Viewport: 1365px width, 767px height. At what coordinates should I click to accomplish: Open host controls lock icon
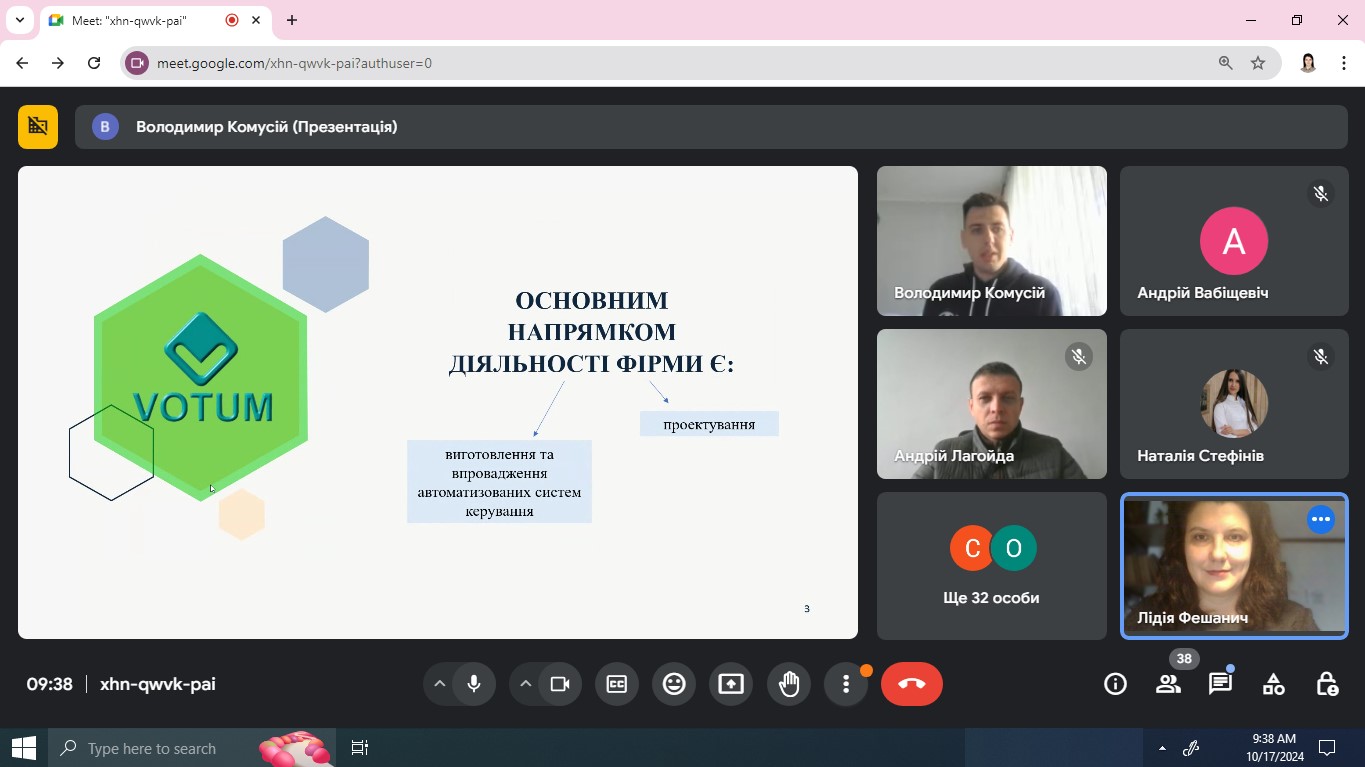tap(1327, 684)
